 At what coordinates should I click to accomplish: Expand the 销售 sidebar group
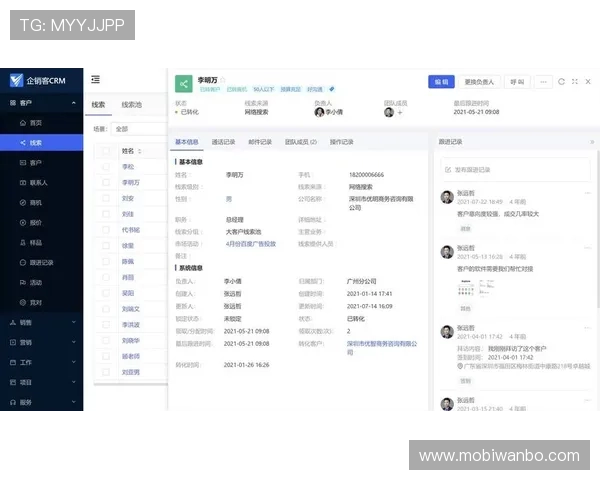pyautogui.click(x=73, y=322)
